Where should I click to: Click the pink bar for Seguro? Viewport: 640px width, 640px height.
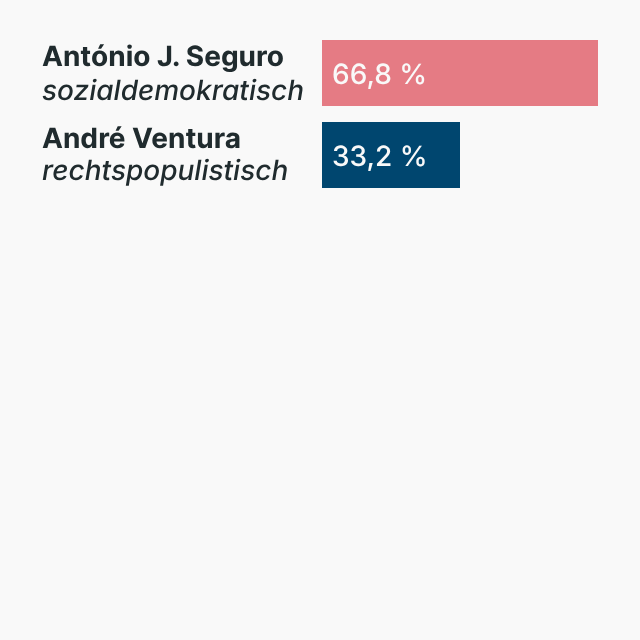pos(510,73)
